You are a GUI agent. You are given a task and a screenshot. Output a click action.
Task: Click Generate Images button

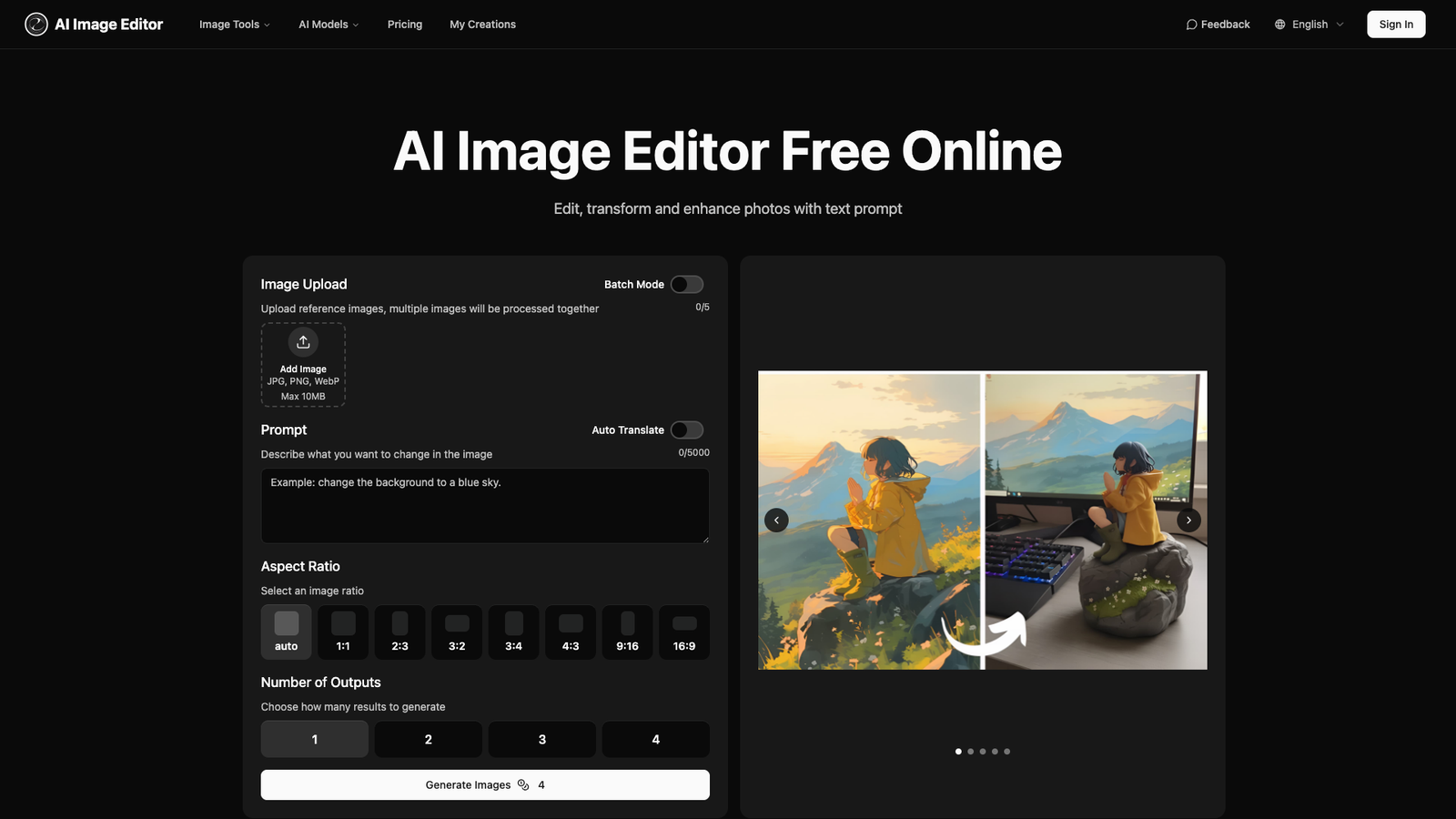click(x=485, y=784)
